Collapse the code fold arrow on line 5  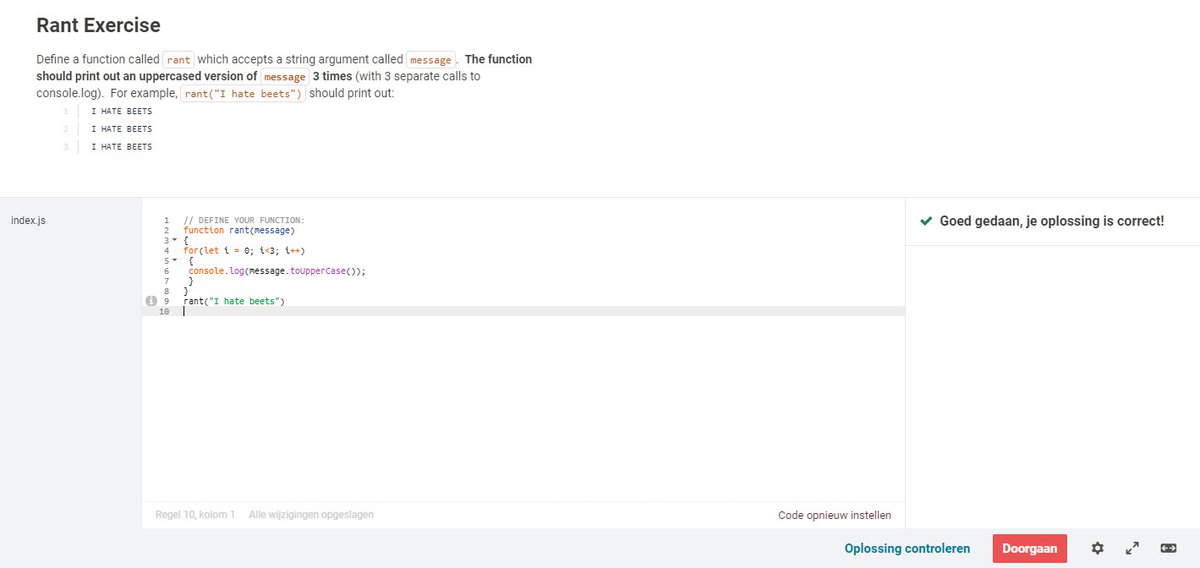[x=173, y=261]
